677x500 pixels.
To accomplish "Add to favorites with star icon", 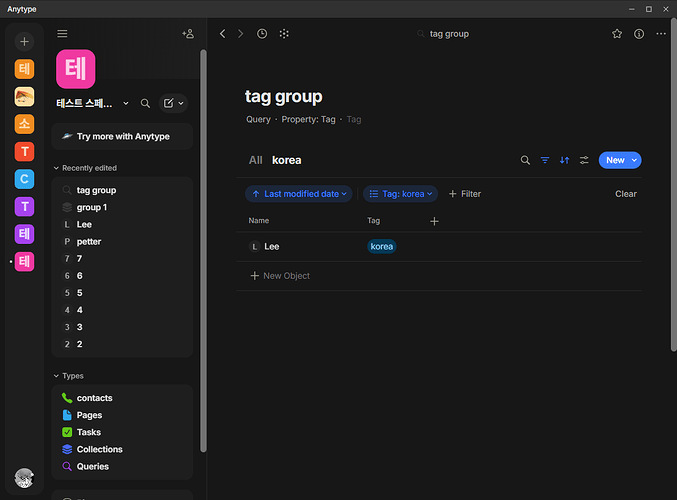I will pyautogui.click(x=617, y=34).
